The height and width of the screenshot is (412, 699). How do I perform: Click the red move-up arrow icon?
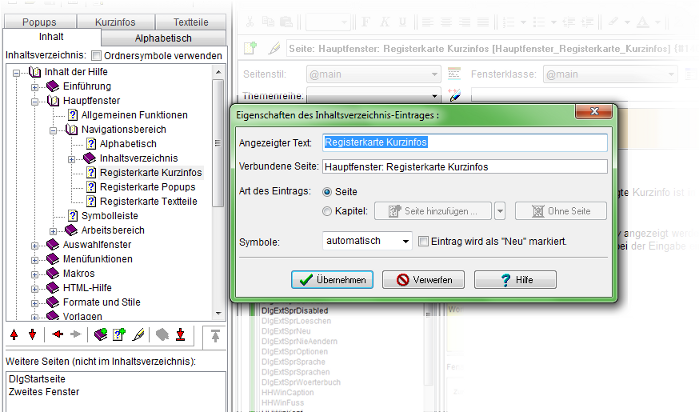[13, 334]
